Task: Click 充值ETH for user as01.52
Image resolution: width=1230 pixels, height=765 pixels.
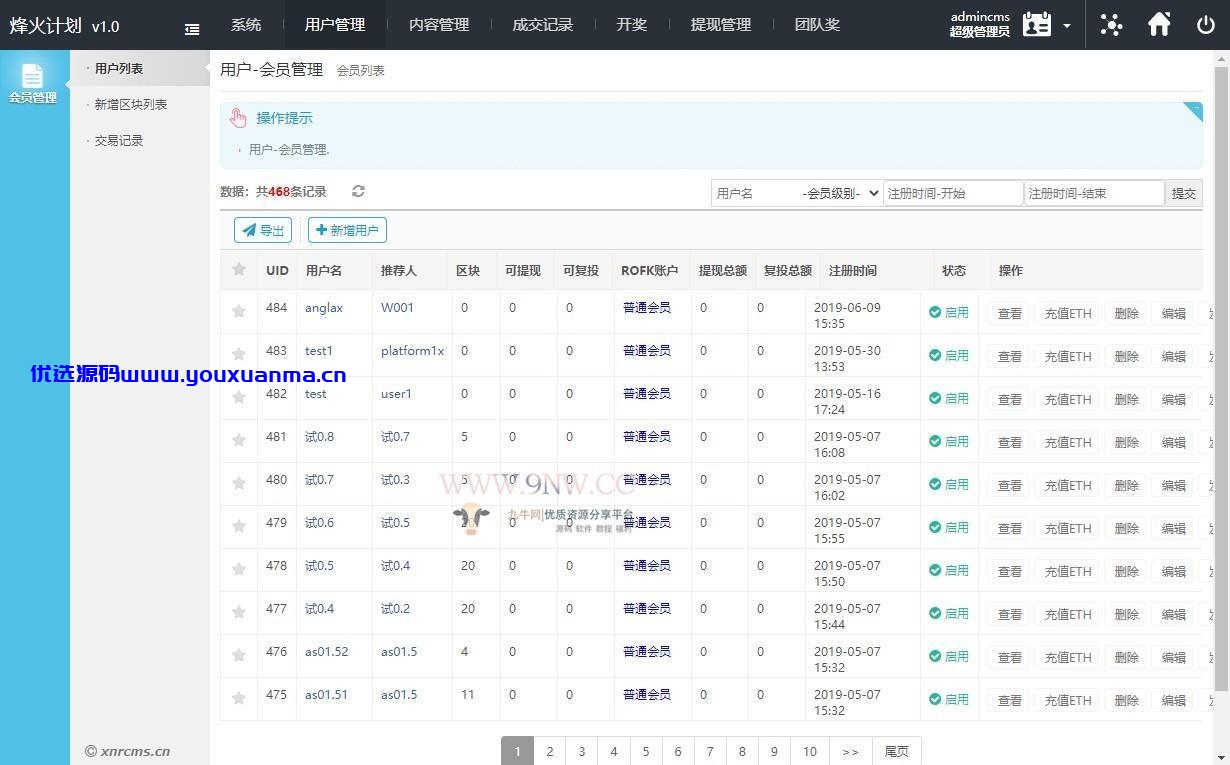Action: click(x=1068, y=657)
